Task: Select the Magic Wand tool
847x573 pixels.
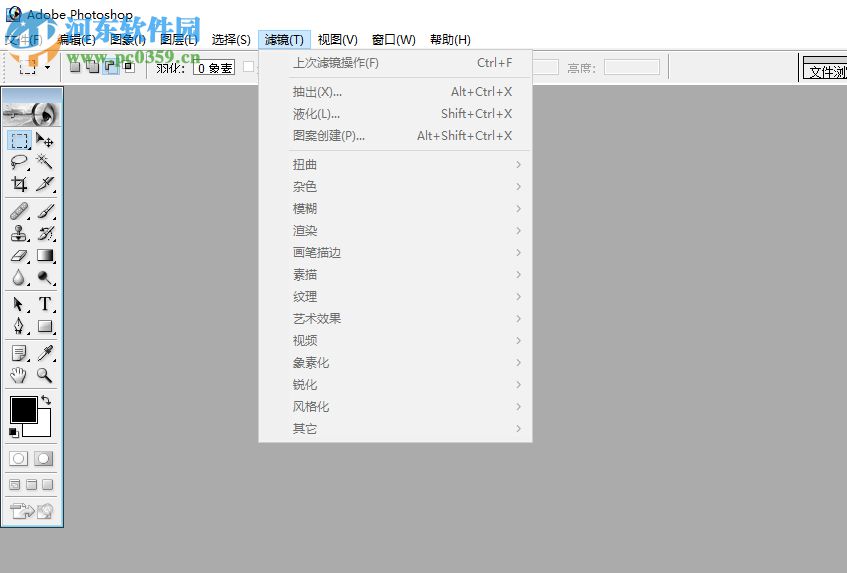Action: [x=45, y=162]
